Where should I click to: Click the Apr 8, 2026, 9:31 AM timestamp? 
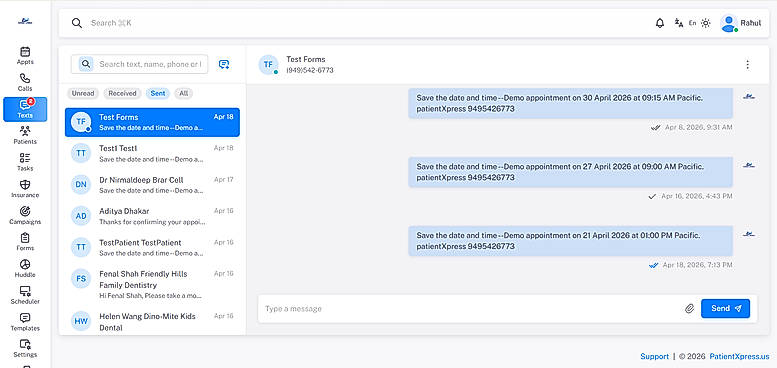(698, 128)
